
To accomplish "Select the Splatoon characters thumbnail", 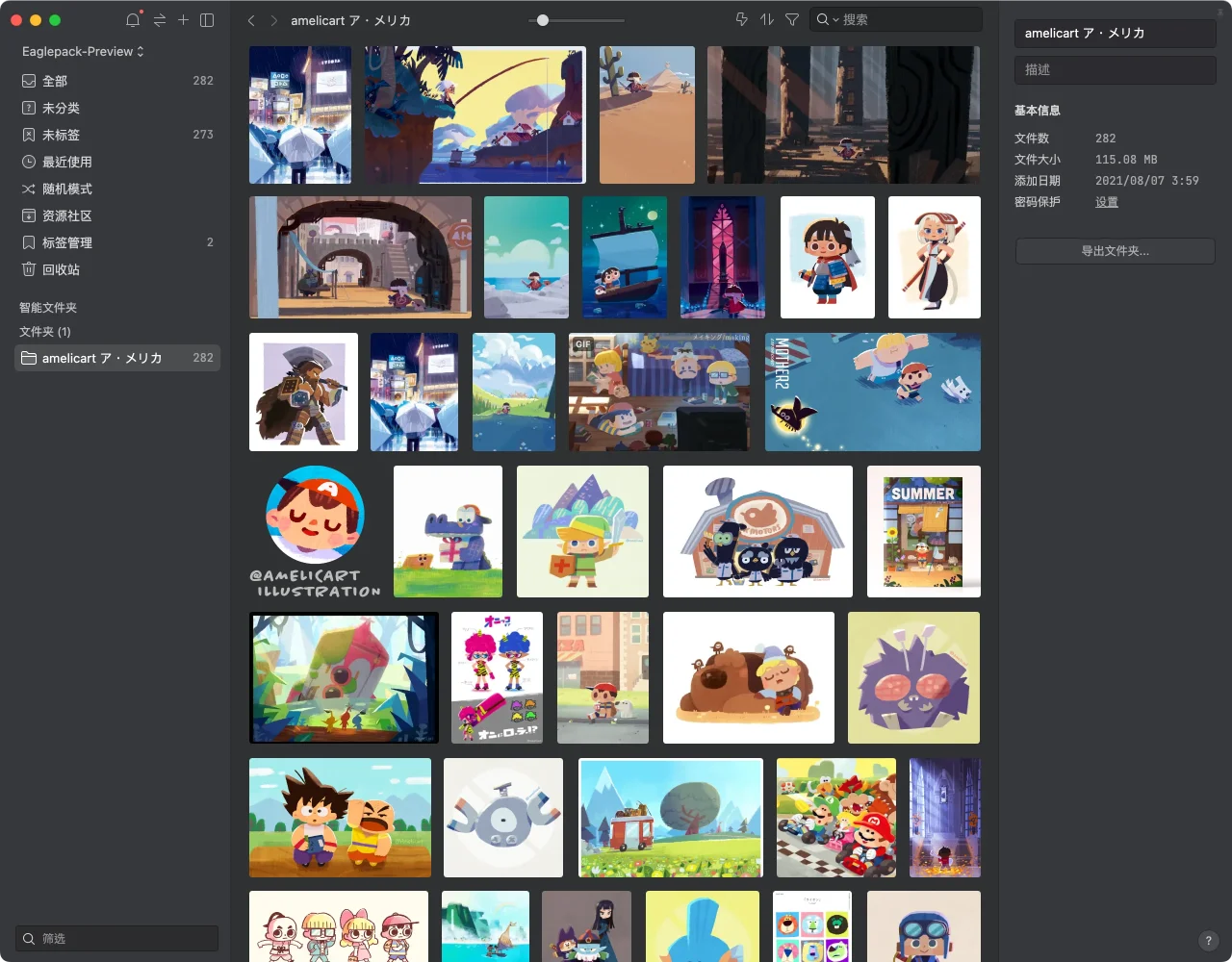I will tap(497, 677).
